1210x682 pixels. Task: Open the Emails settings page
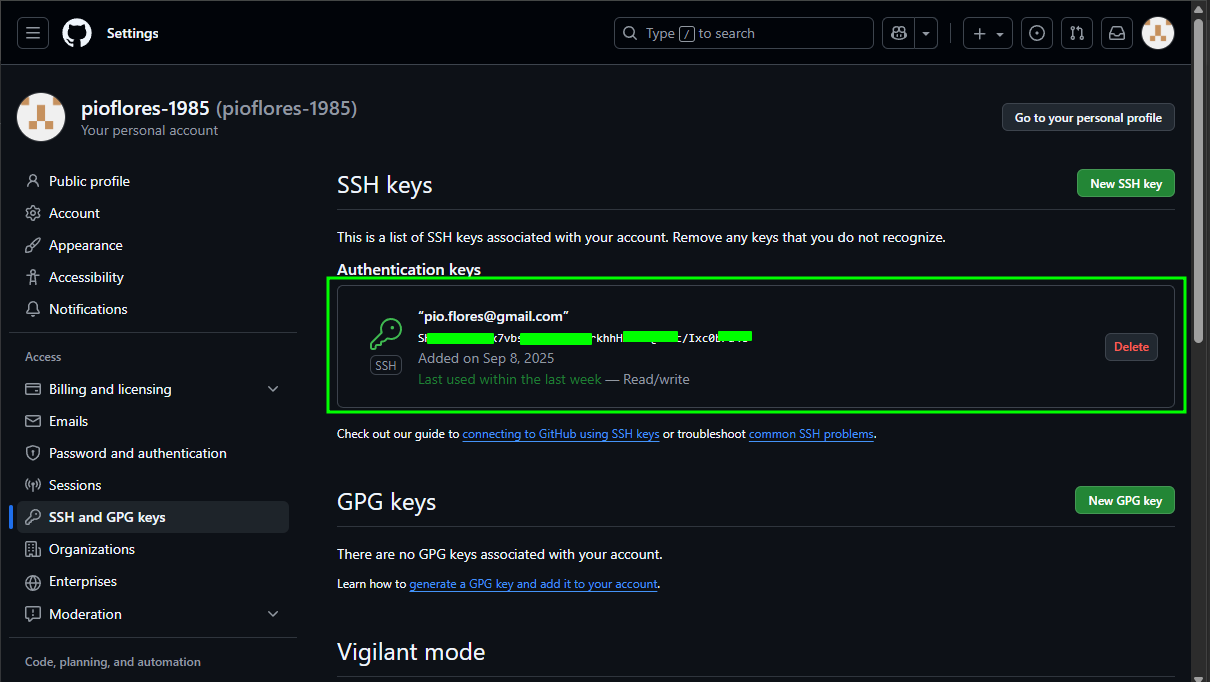[x=68, y=421]
